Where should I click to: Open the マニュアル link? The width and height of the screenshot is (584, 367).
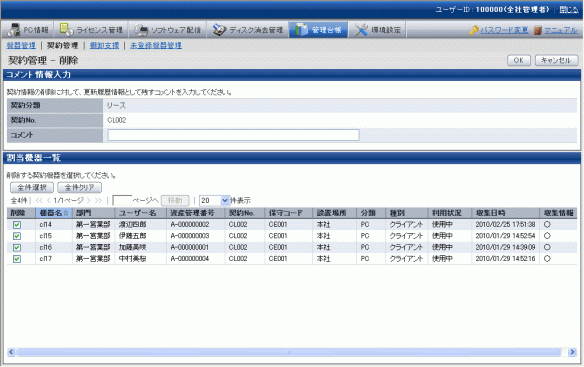tap(561, 30)
